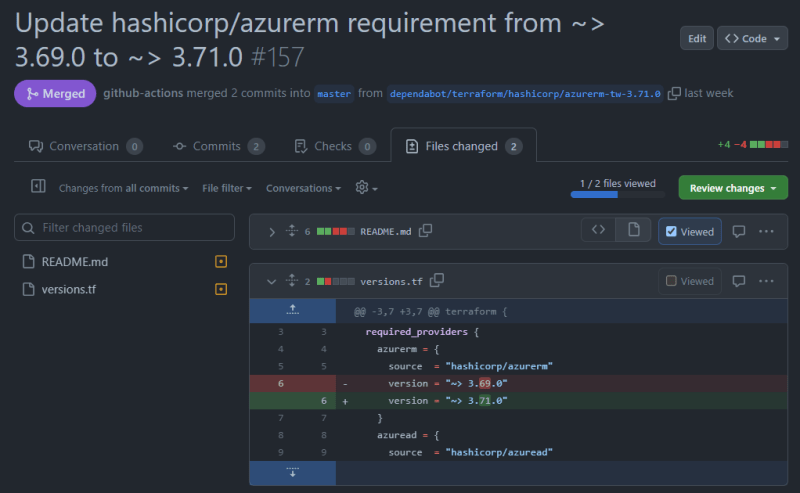
Task: Show README.md rich diff view icon
Action: click(x=634, y=230)
